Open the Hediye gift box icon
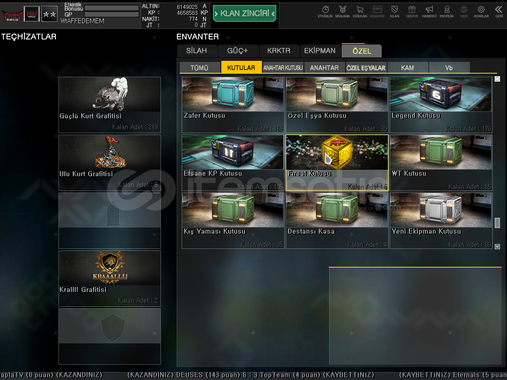The width and height of the screenshot is (507, 380). pyautogui.click(x=412, y=11)
